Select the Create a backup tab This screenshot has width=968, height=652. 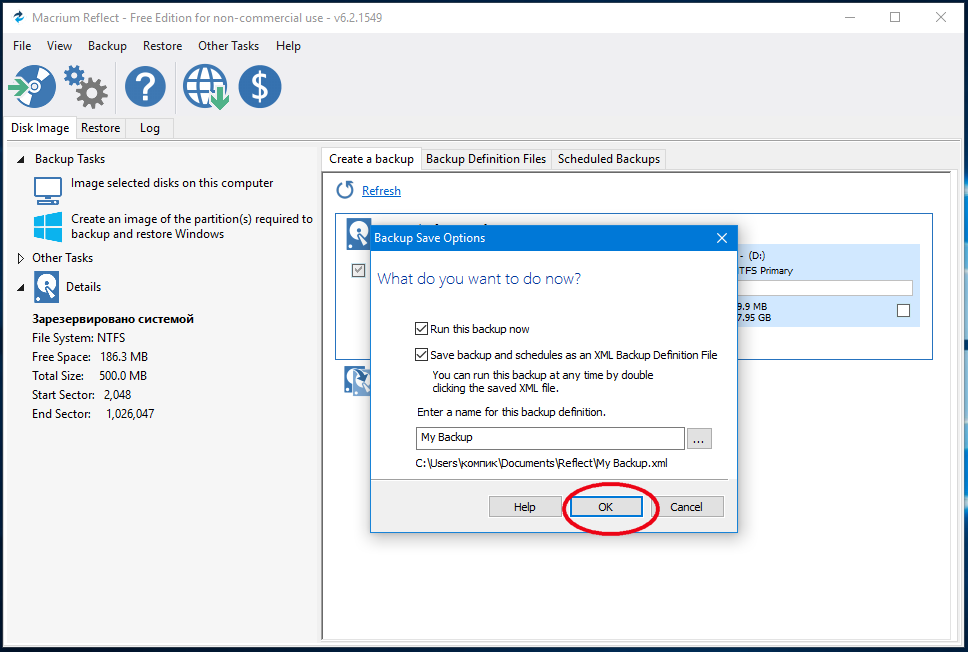click(x=372, y=159)
